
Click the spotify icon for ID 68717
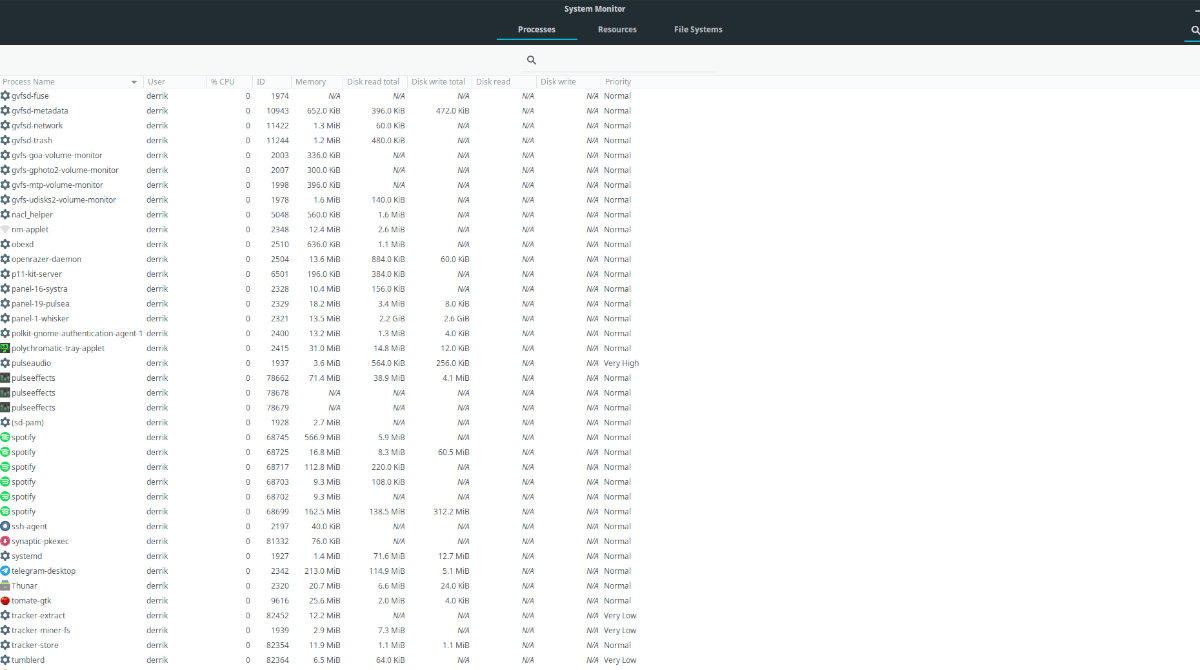tap(5, 467)
